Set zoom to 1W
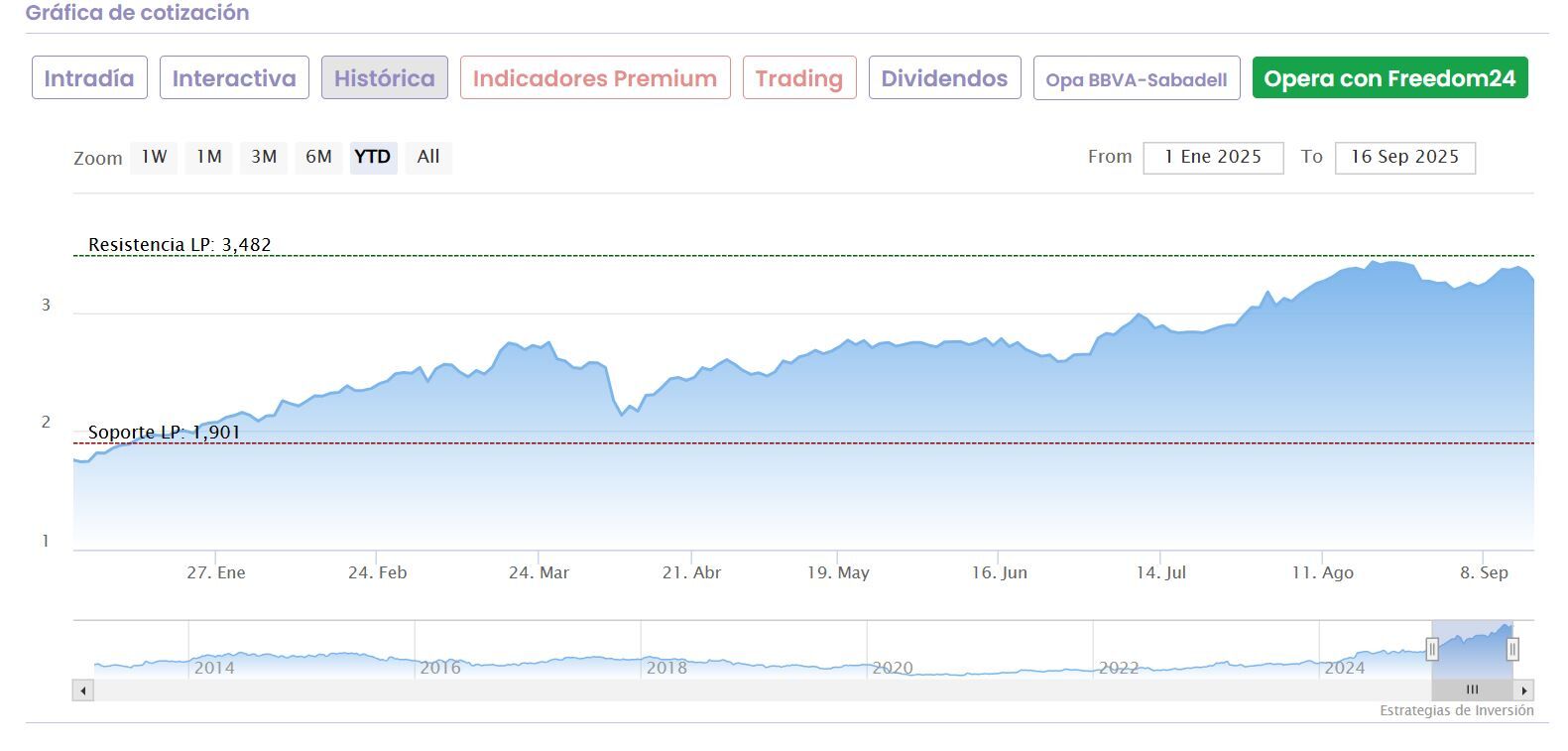This screenshot has width=1568, height=751. pyautogui.click(x=154, y=157)
